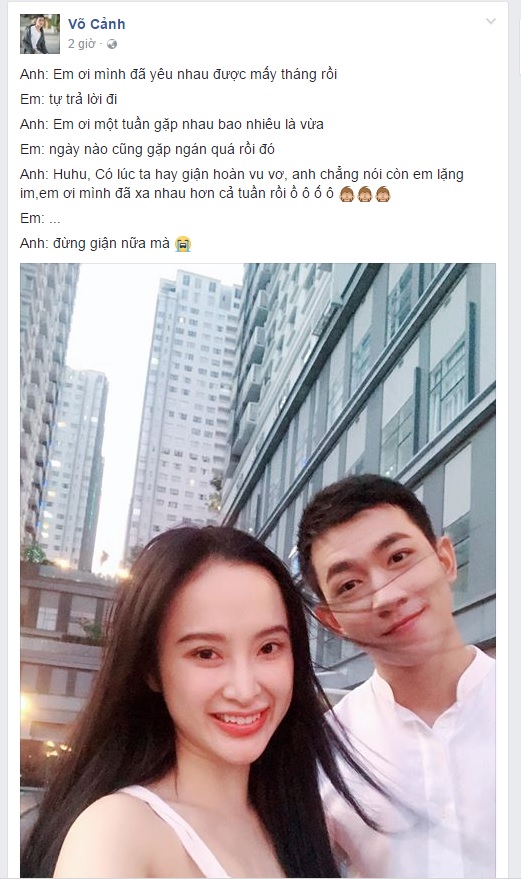Open the post options chevron menu
This screenshot has width=521, height=879.
tap(491, 22)
